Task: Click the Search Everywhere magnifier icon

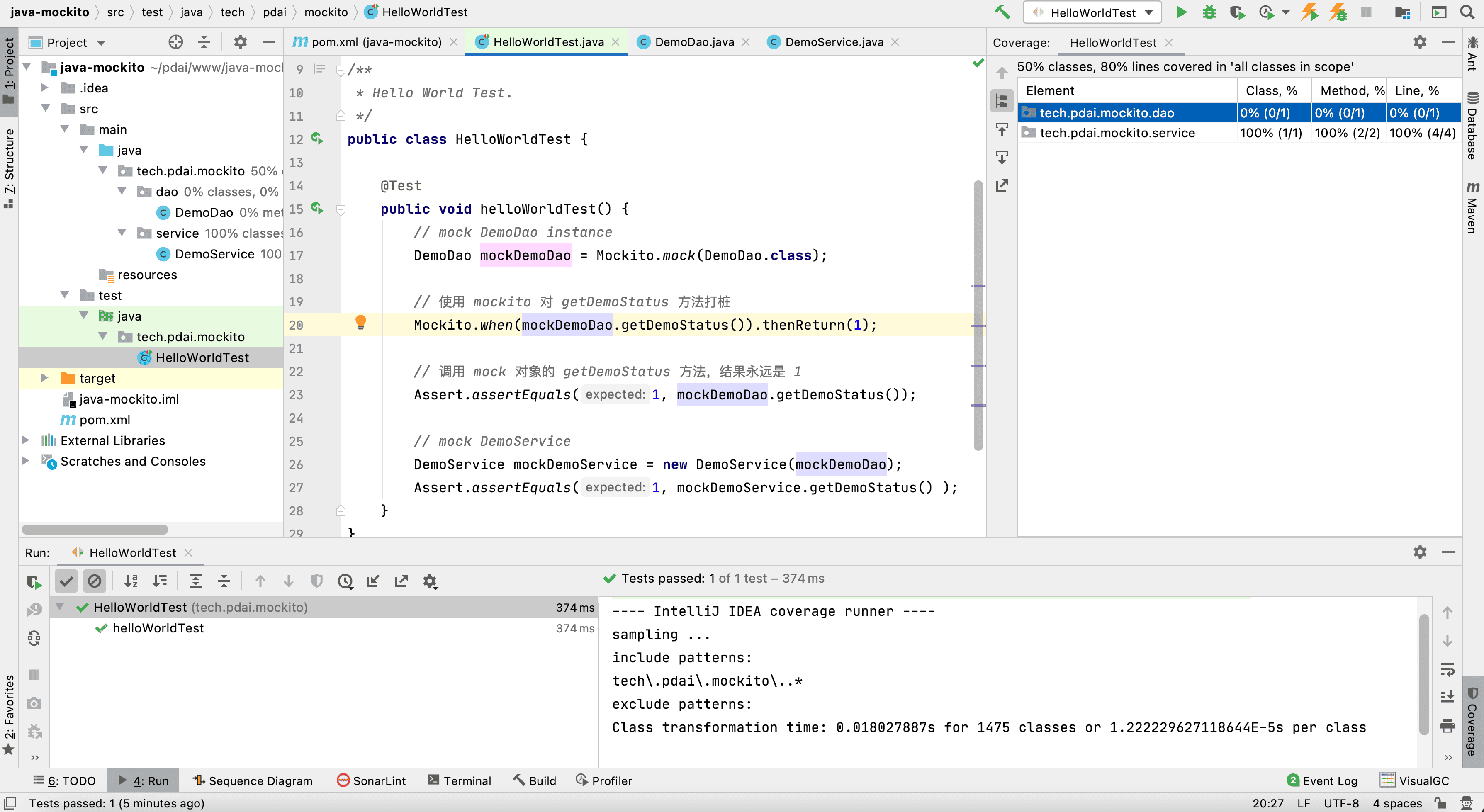Action: click(1467, 12)
